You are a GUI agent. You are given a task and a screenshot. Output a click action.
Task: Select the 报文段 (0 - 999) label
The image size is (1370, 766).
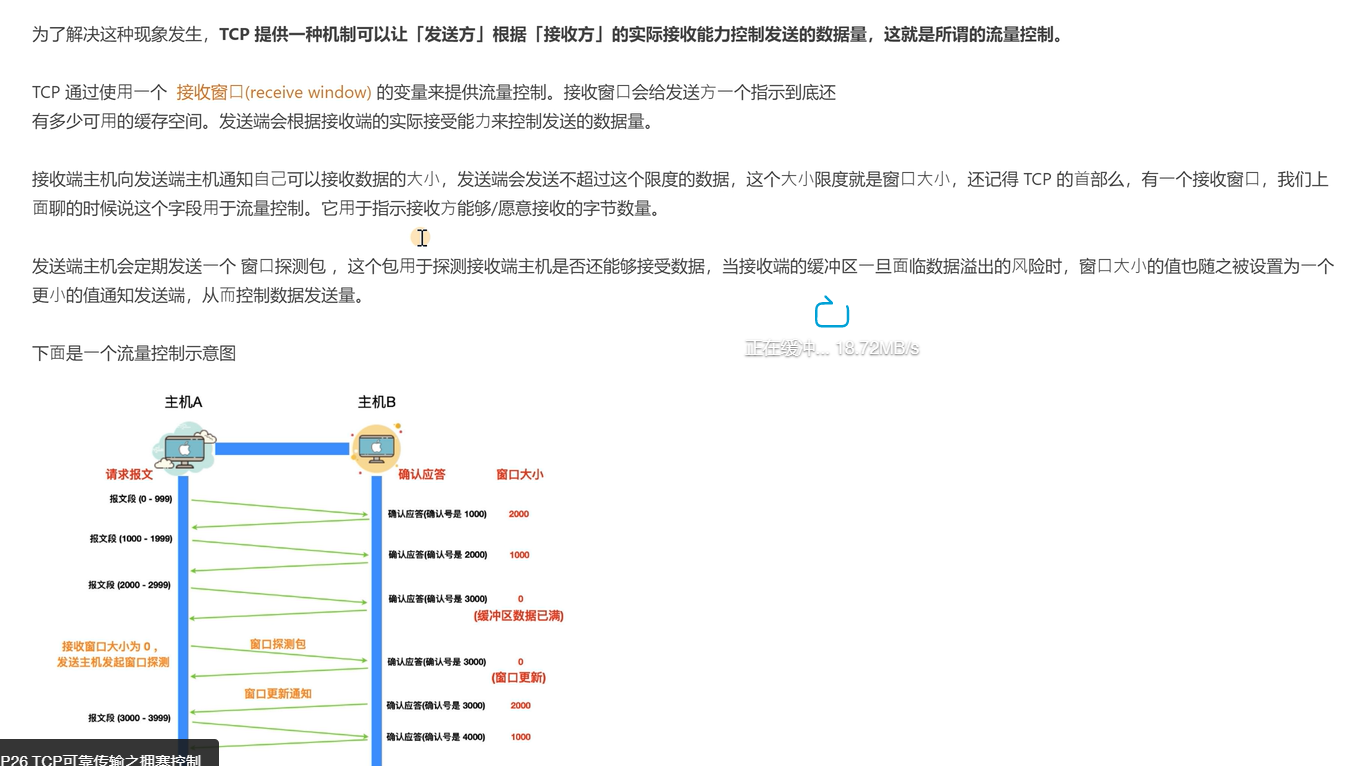[x=141, y=498]
